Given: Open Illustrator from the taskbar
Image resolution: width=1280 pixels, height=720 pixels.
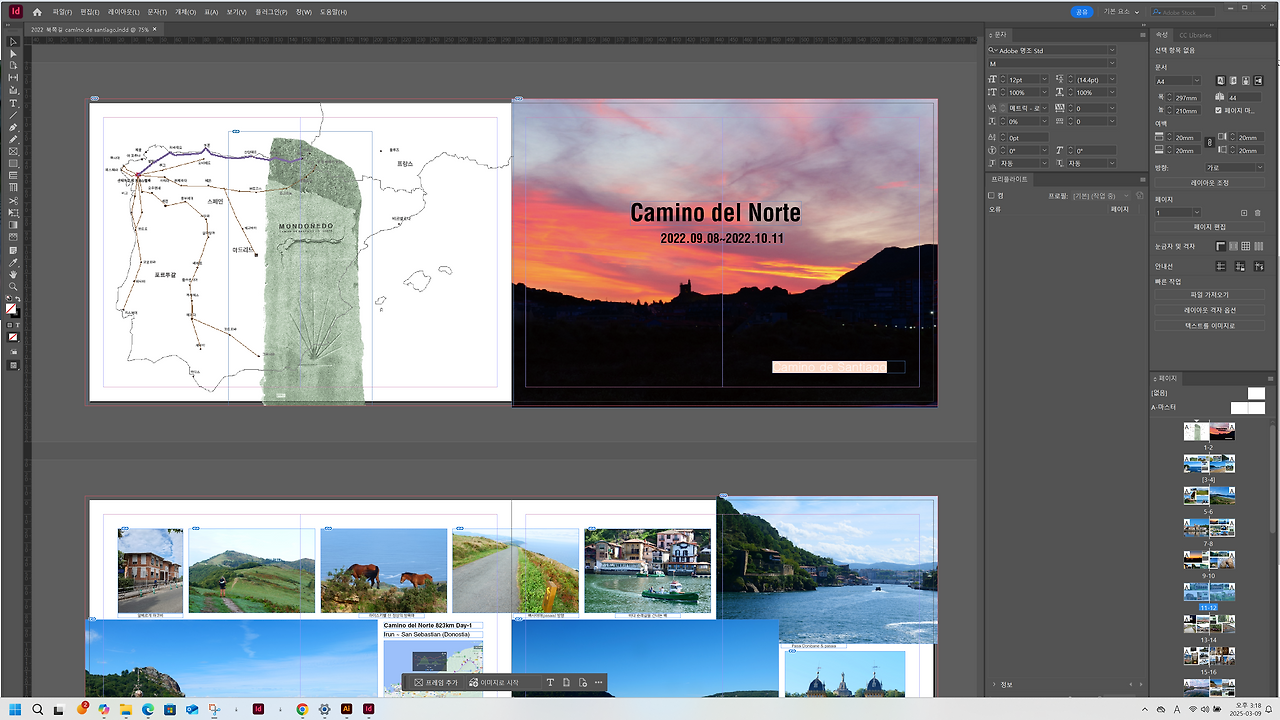Looking at the screenshot, I should 347,709.
